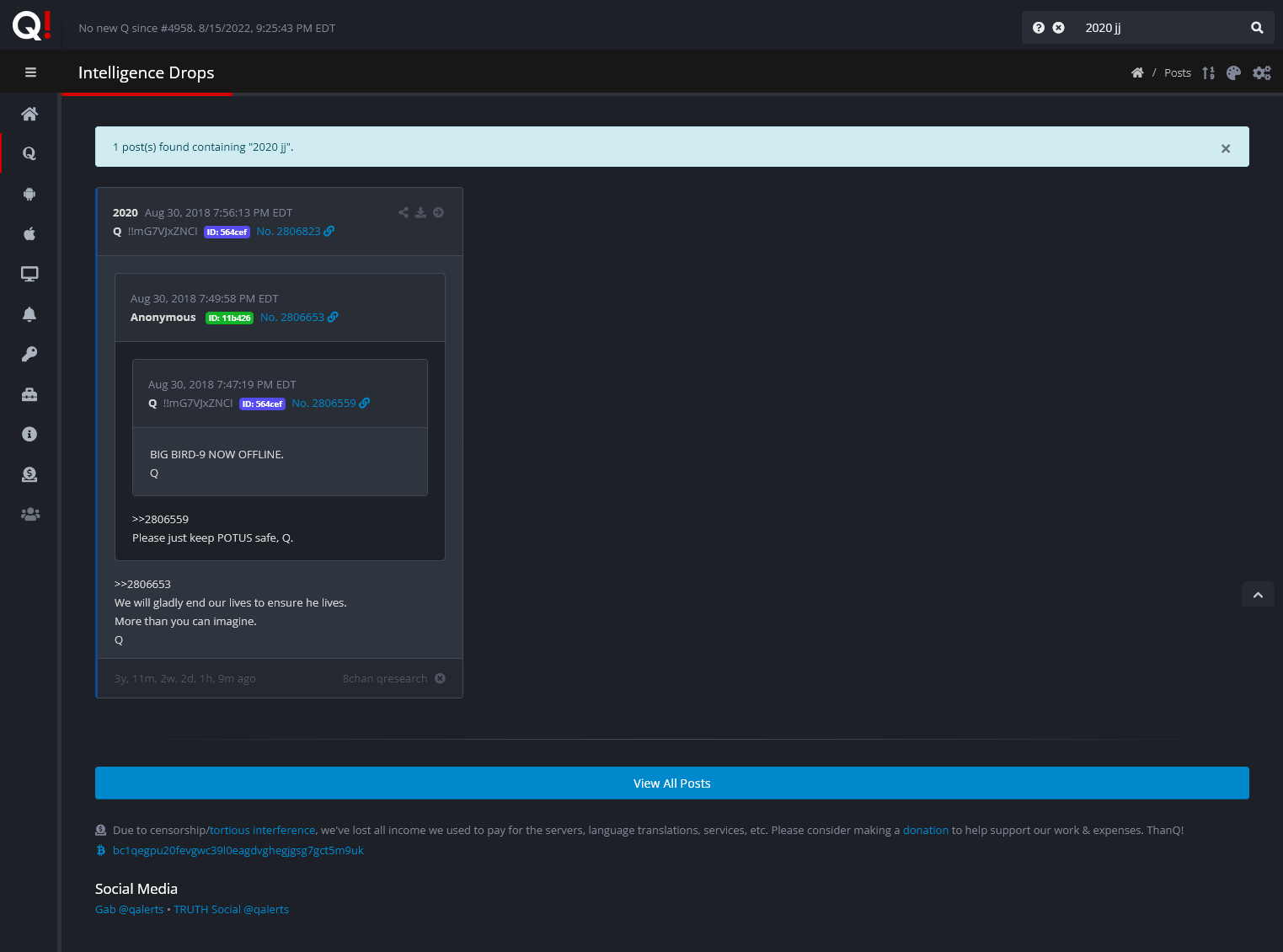The width and height of the screenshot is (1283, 952).
Task: Click the Q! logo at top left
Action: point(31,25)
